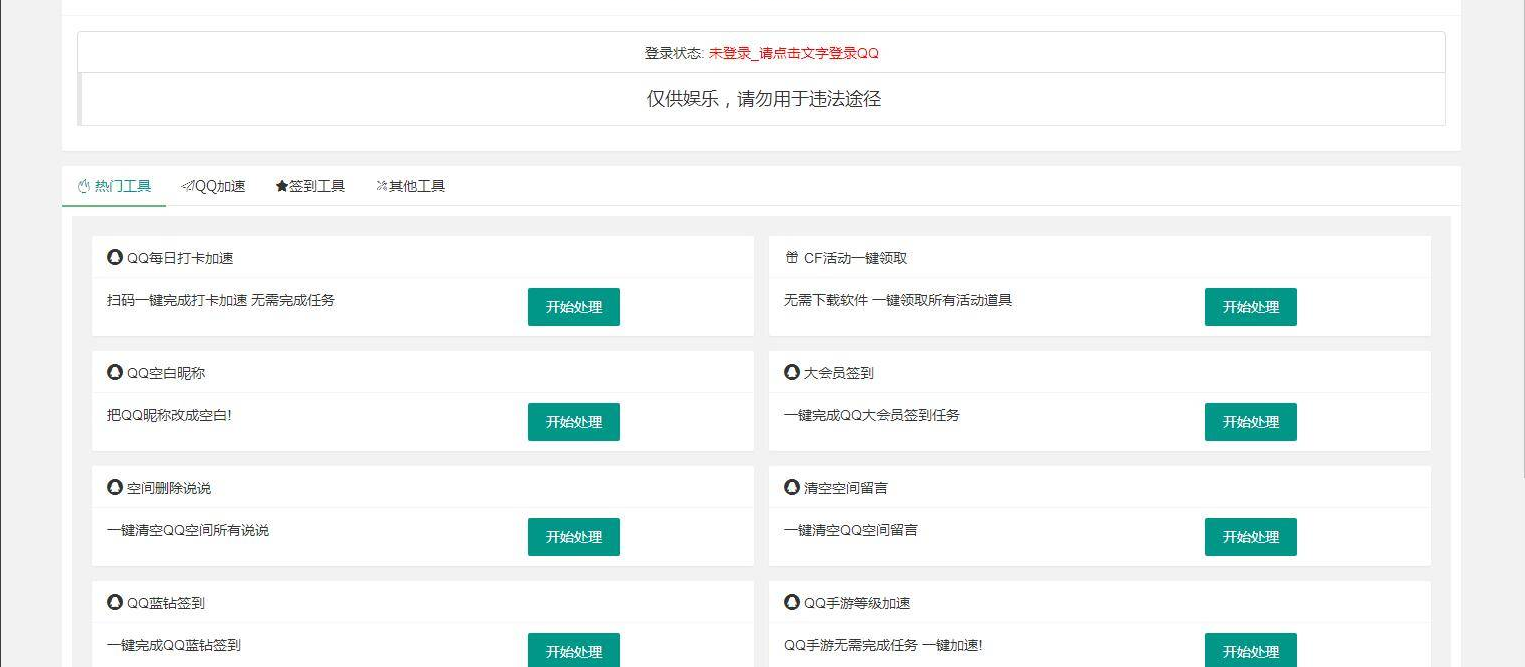
Task: Click 开始处理 for QQ每日打卡加速
Action: [x=573, y=307]
